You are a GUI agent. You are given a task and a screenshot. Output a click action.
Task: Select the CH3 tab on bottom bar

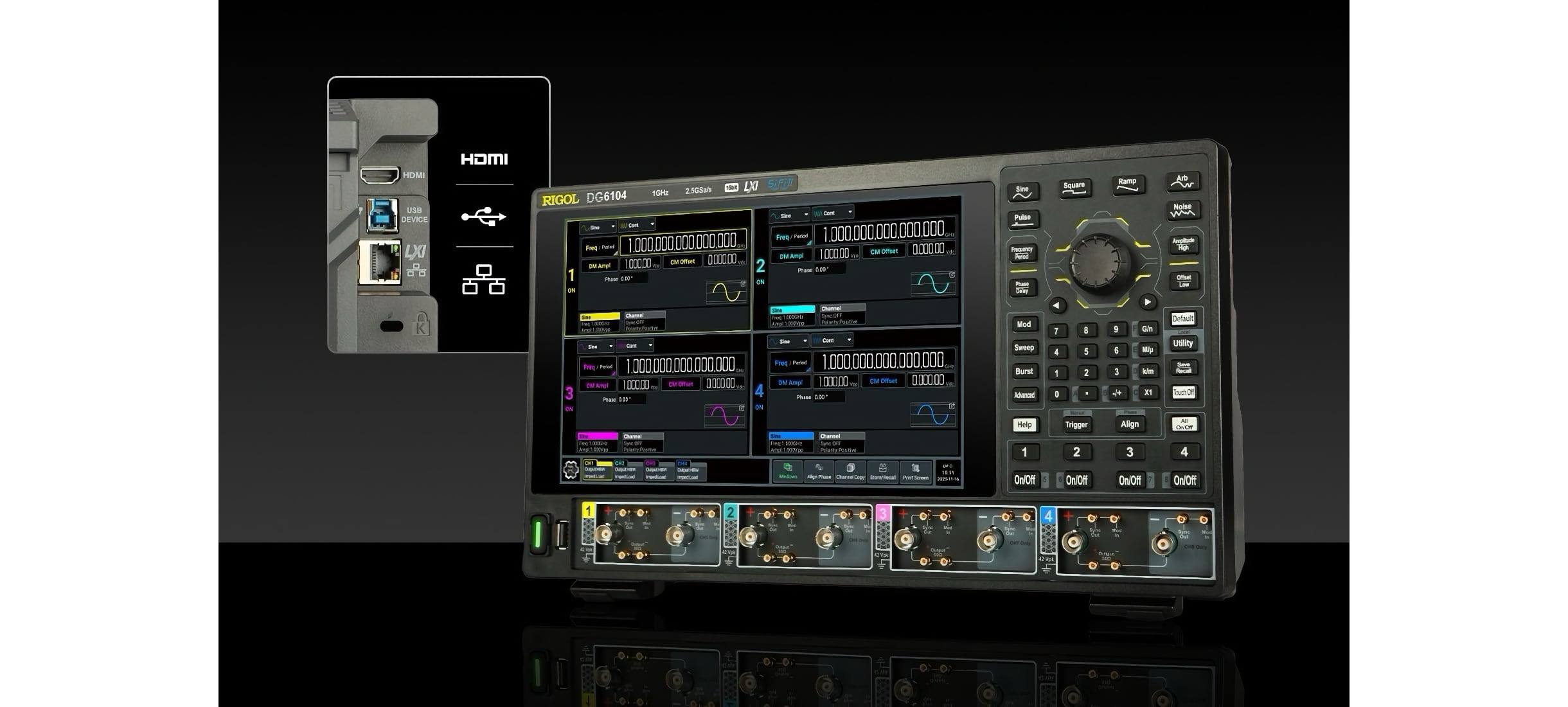click(659, 471)
